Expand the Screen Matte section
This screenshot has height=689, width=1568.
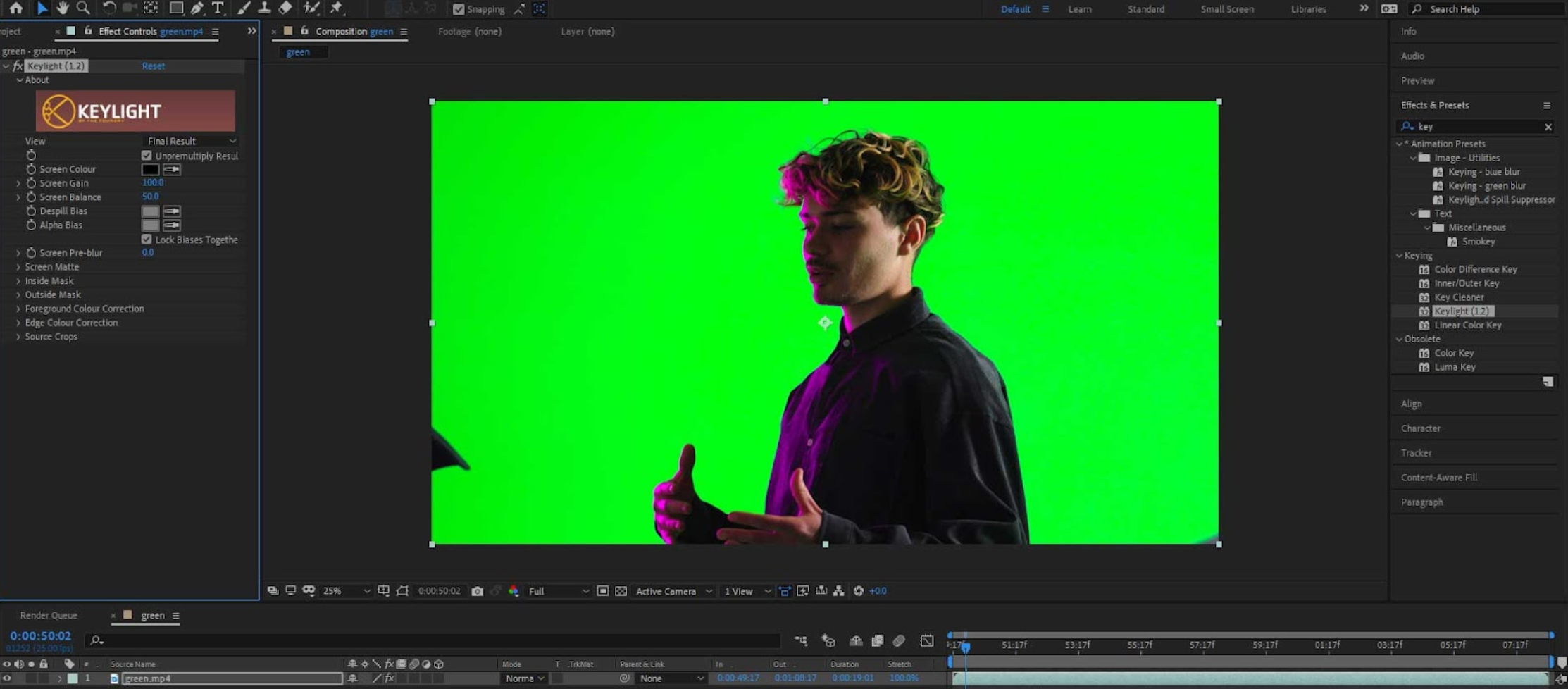pos(18,267)
